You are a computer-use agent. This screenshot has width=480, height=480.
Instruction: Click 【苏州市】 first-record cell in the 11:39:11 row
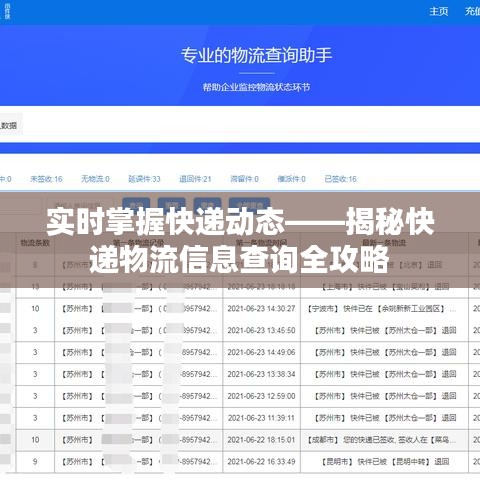click(139, 418)
